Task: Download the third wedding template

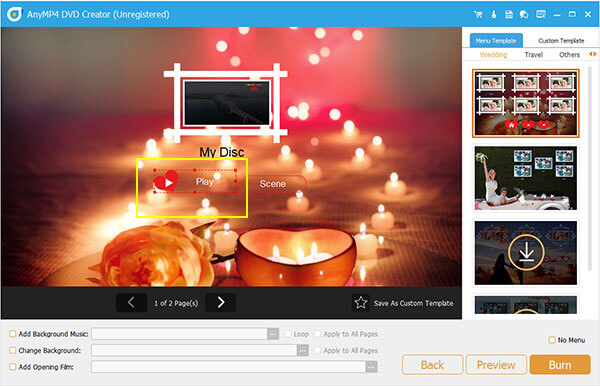Action: 526,252
